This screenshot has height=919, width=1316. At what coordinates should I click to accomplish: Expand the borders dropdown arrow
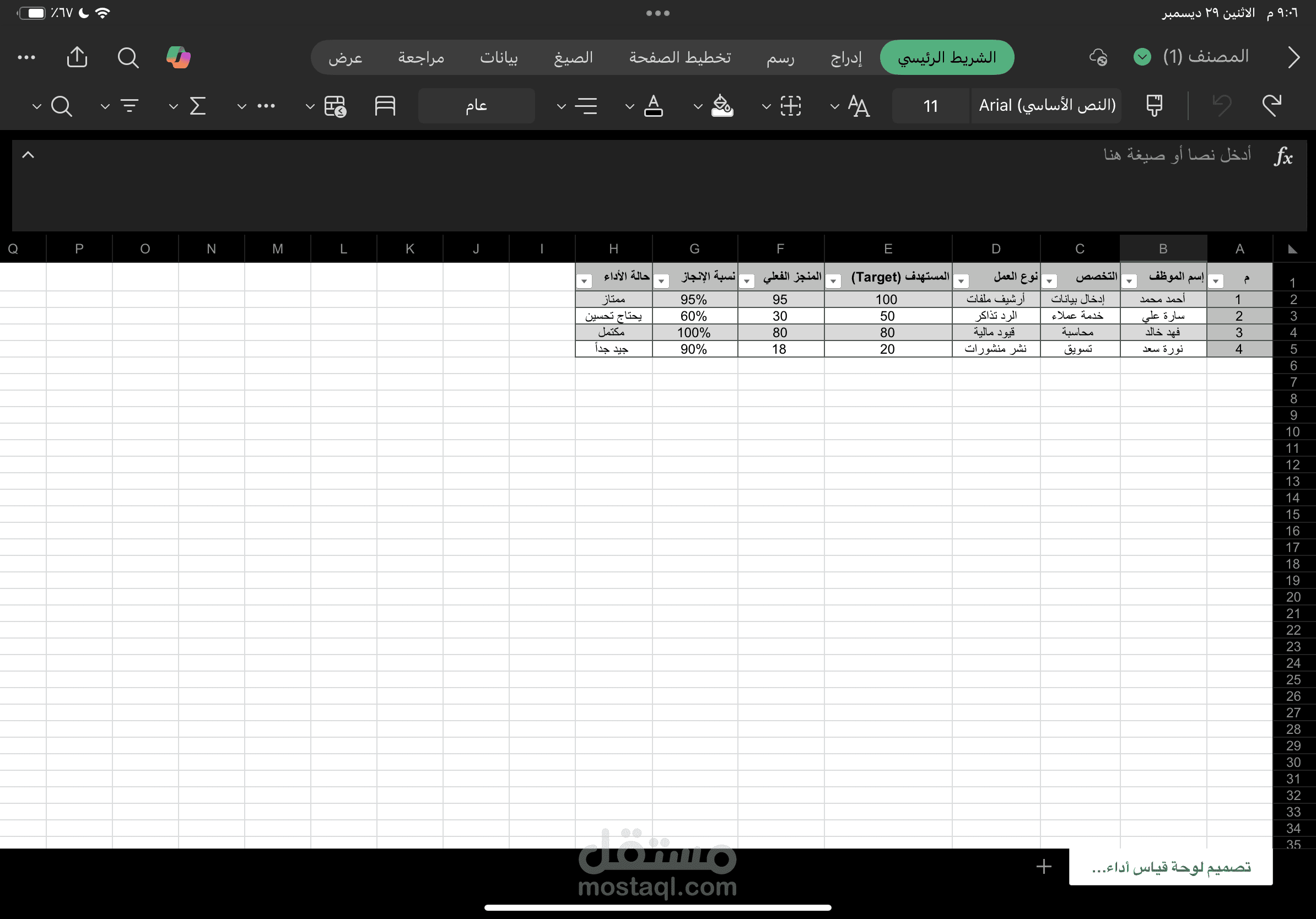click(767, 106)
